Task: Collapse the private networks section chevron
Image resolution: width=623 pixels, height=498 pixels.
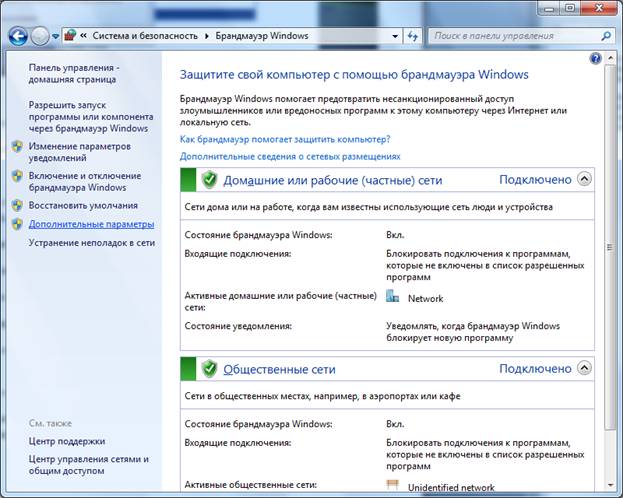Action: [584, 179]
